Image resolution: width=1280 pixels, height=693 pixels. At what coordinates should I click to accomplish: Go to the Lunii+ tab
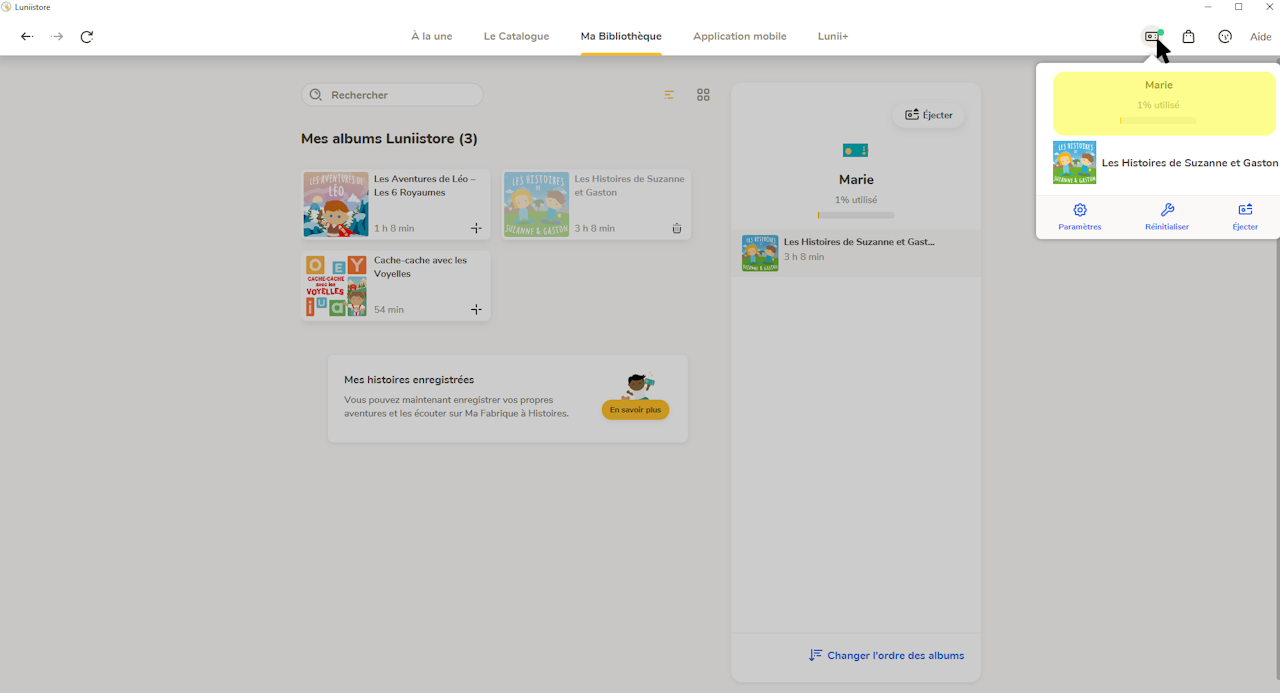833,36
